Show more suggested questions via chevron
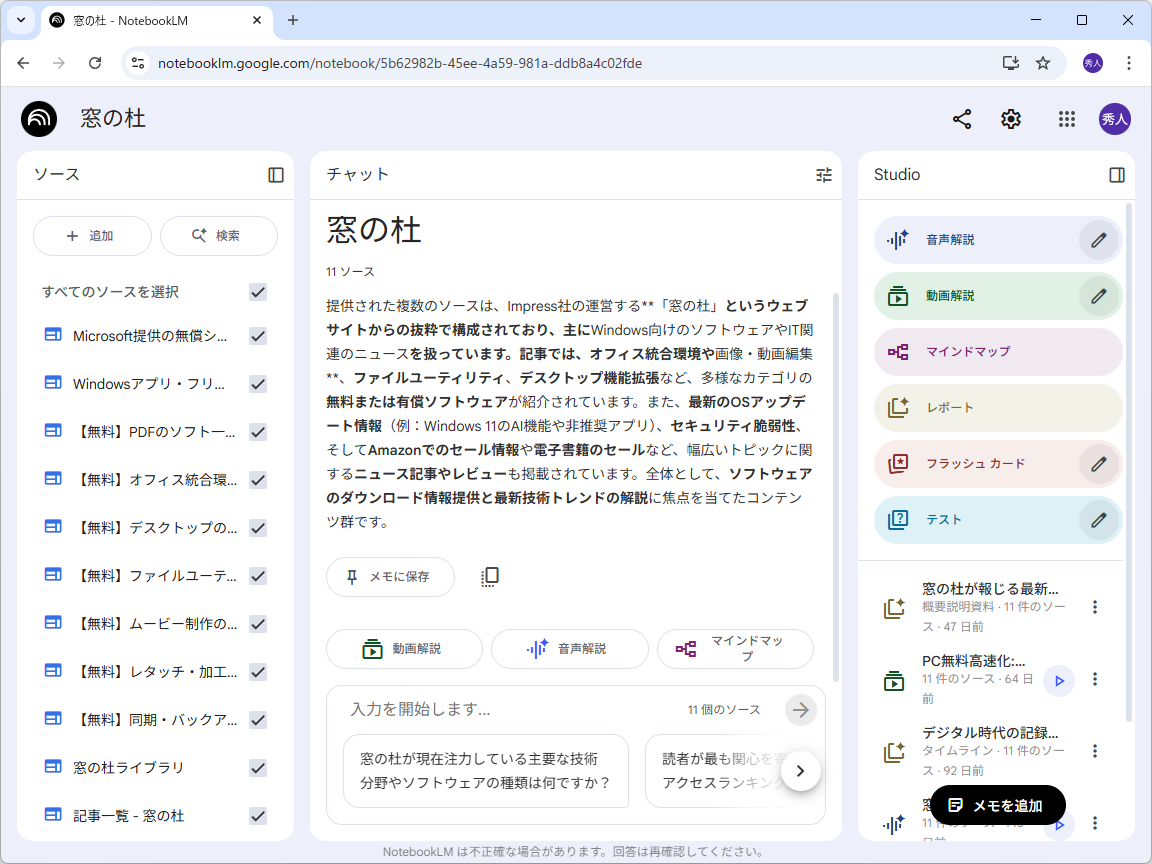 pos(801,771)
